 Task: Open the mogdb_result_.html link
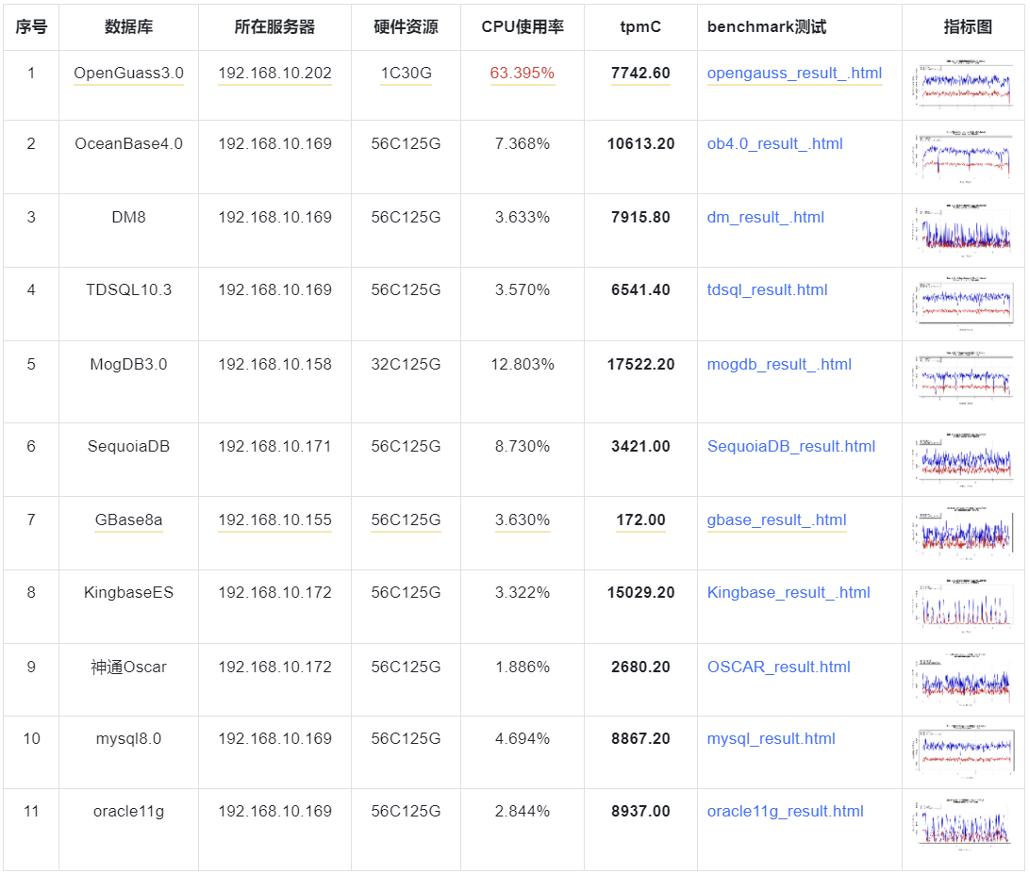tap(779, 364)
